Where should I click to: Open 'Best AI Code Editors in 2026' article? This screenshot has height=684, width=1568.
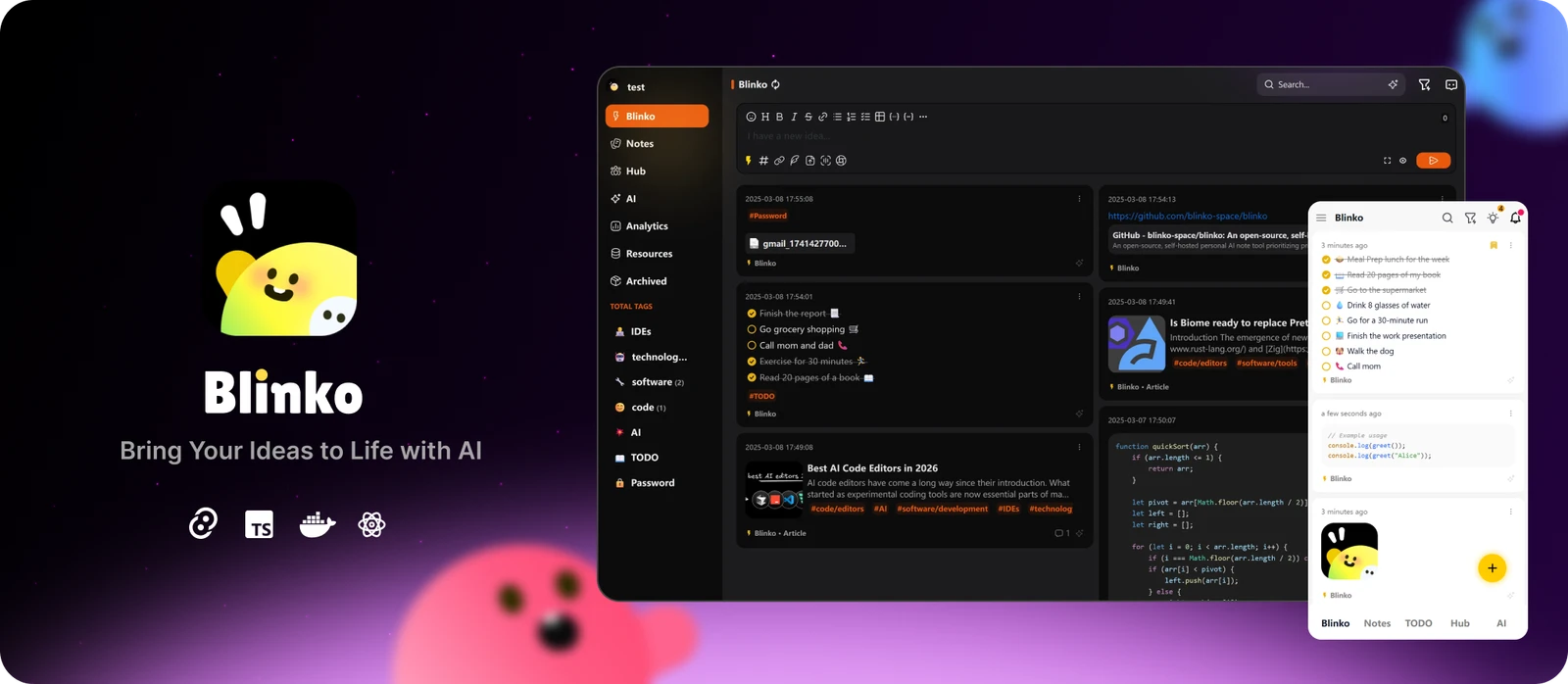point(872,468)
